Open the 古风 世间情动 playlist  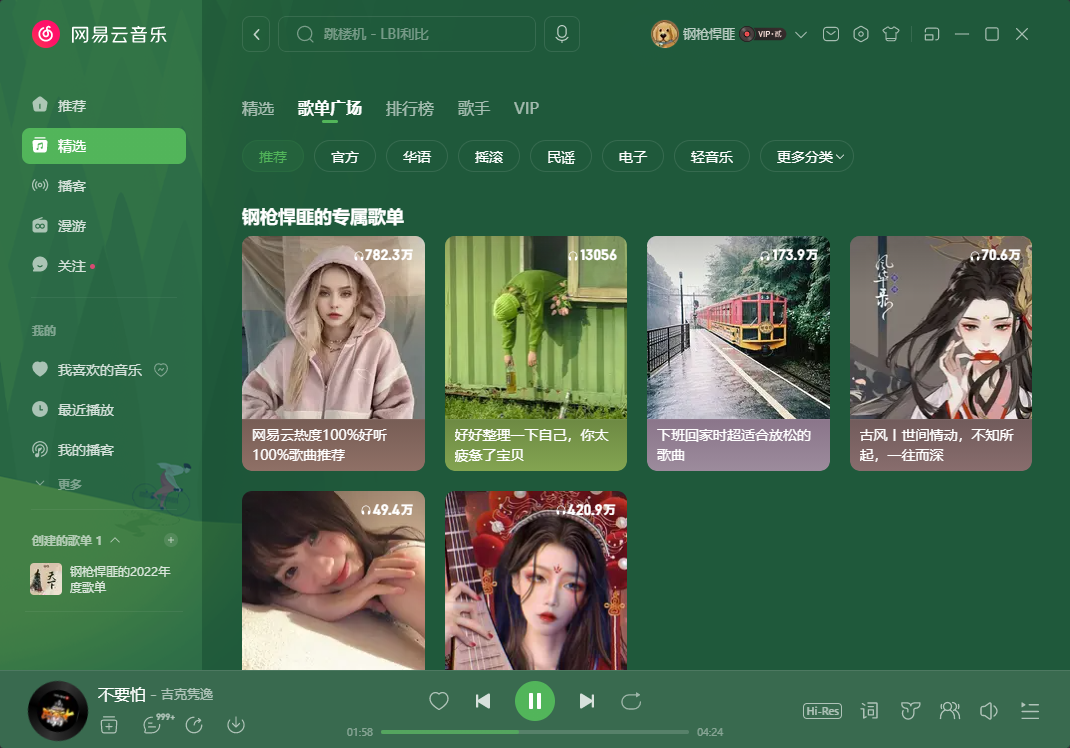pos(941,354)
